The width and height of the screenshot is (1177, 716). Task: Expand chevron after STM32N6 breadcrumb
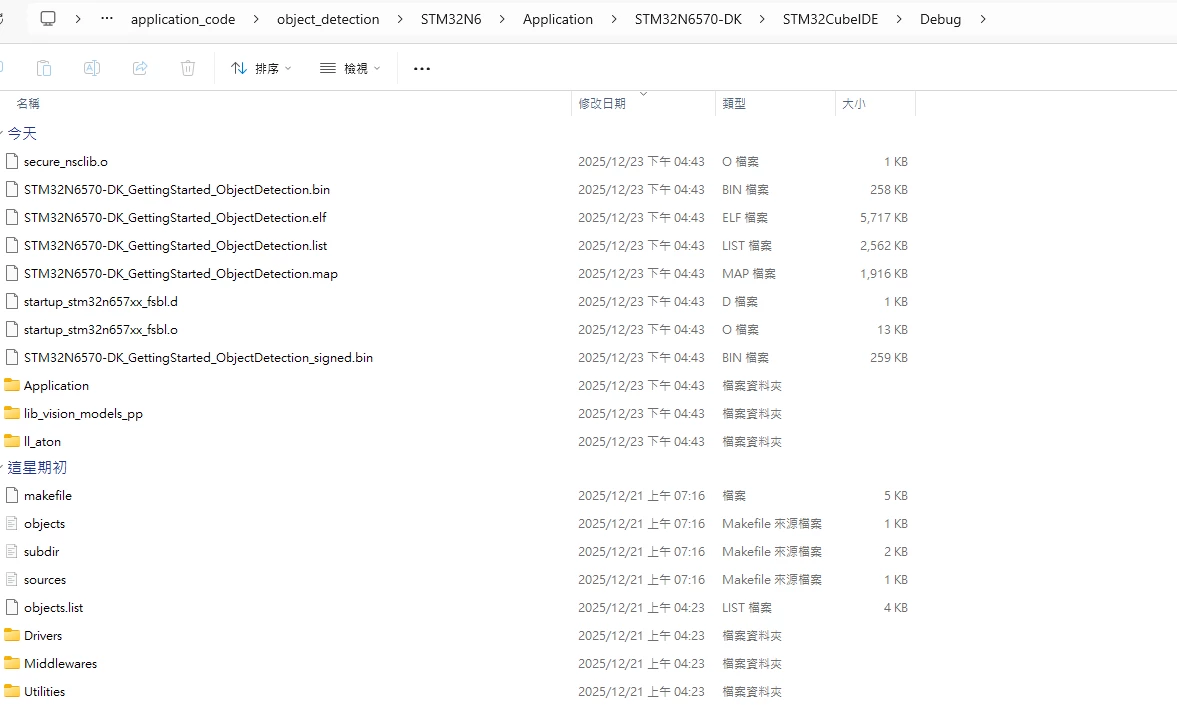click(502, 19)
